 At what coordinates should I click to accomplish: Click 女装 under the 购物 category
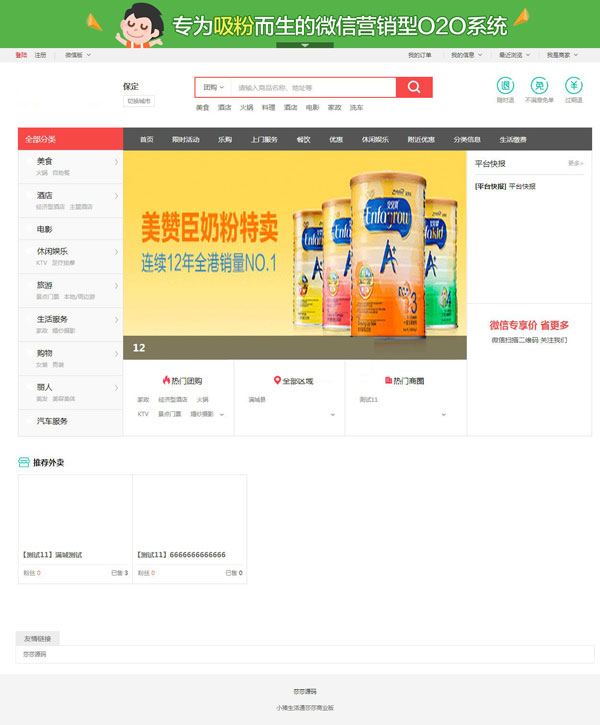(42, 365)
